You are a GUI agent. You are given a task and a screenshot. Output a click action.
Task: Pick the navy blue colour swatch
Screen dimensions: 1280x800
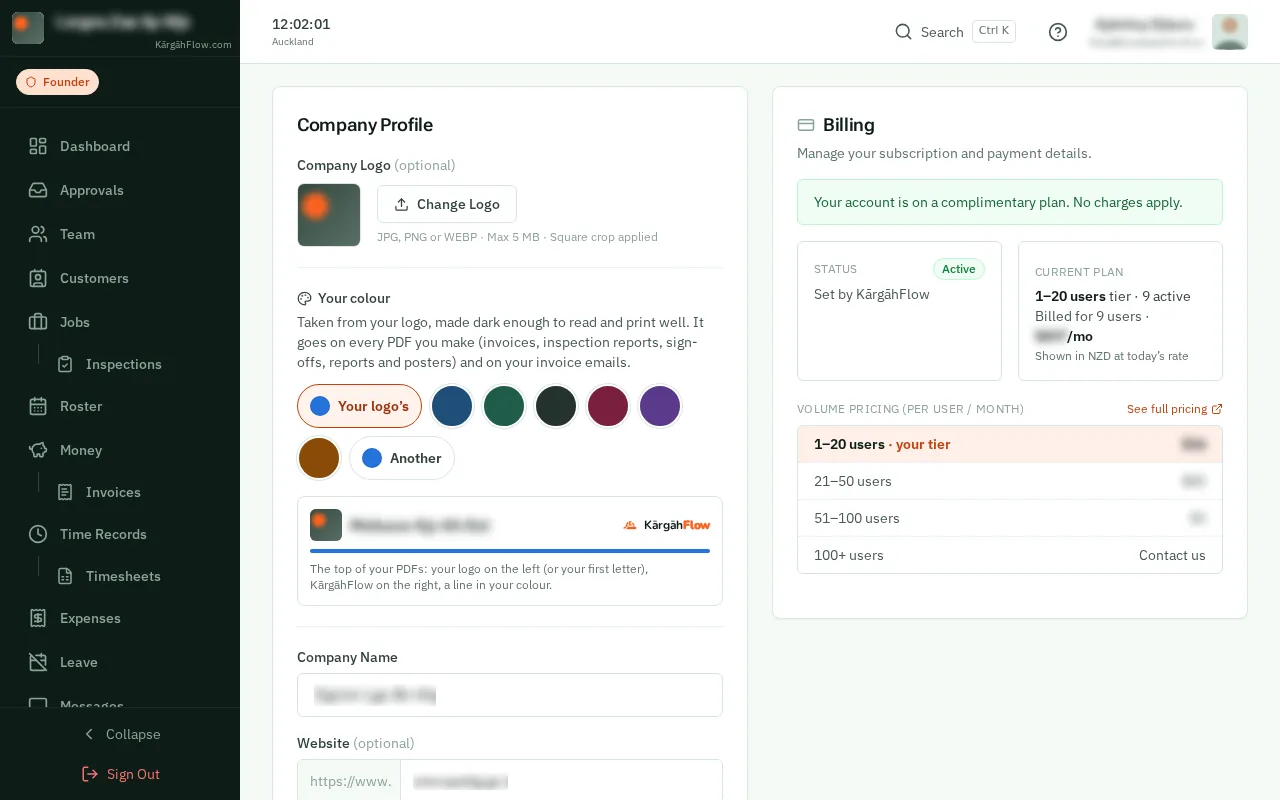pyautogui.click(x=452, y=406)
